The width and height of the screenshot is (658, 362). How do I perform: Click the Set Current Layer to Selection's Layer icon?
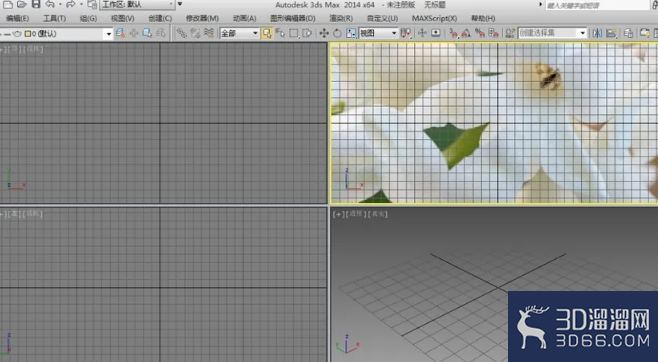point(161,33)
